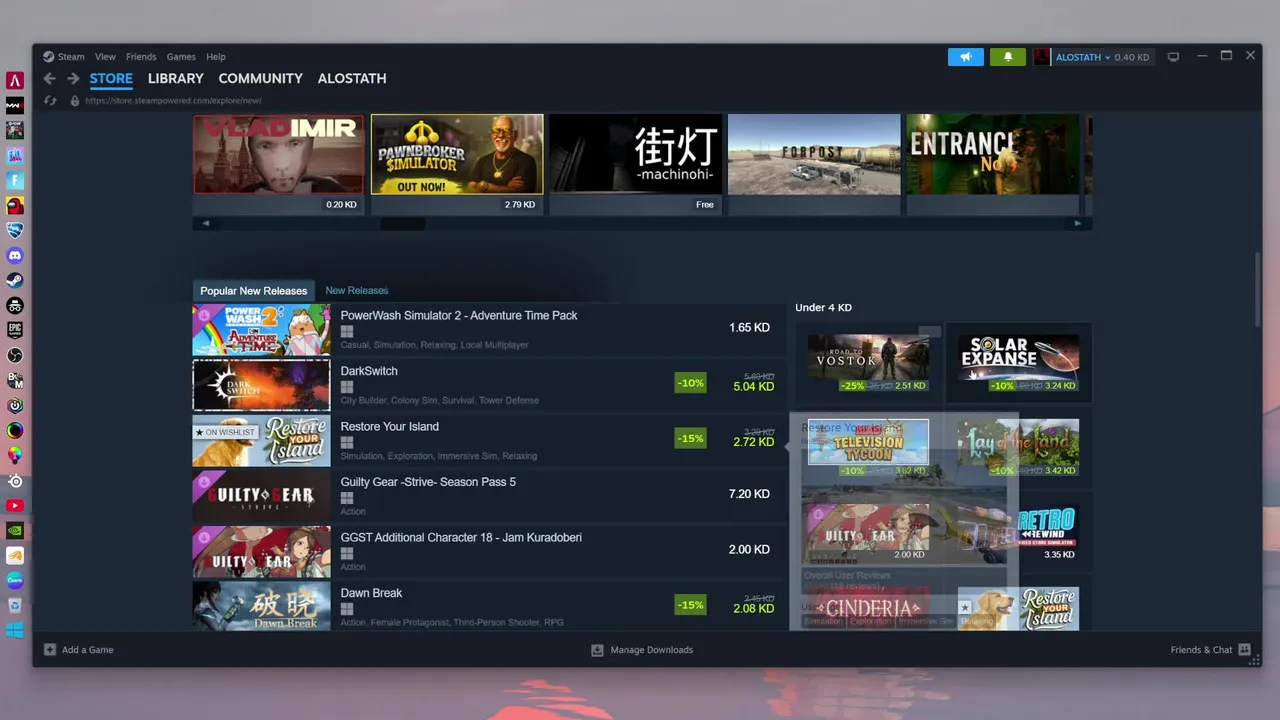1280x720 pixels.
Task: Launch Epic Games from the desktop dock
Action: pyautogui.click(x=15, y=331)
